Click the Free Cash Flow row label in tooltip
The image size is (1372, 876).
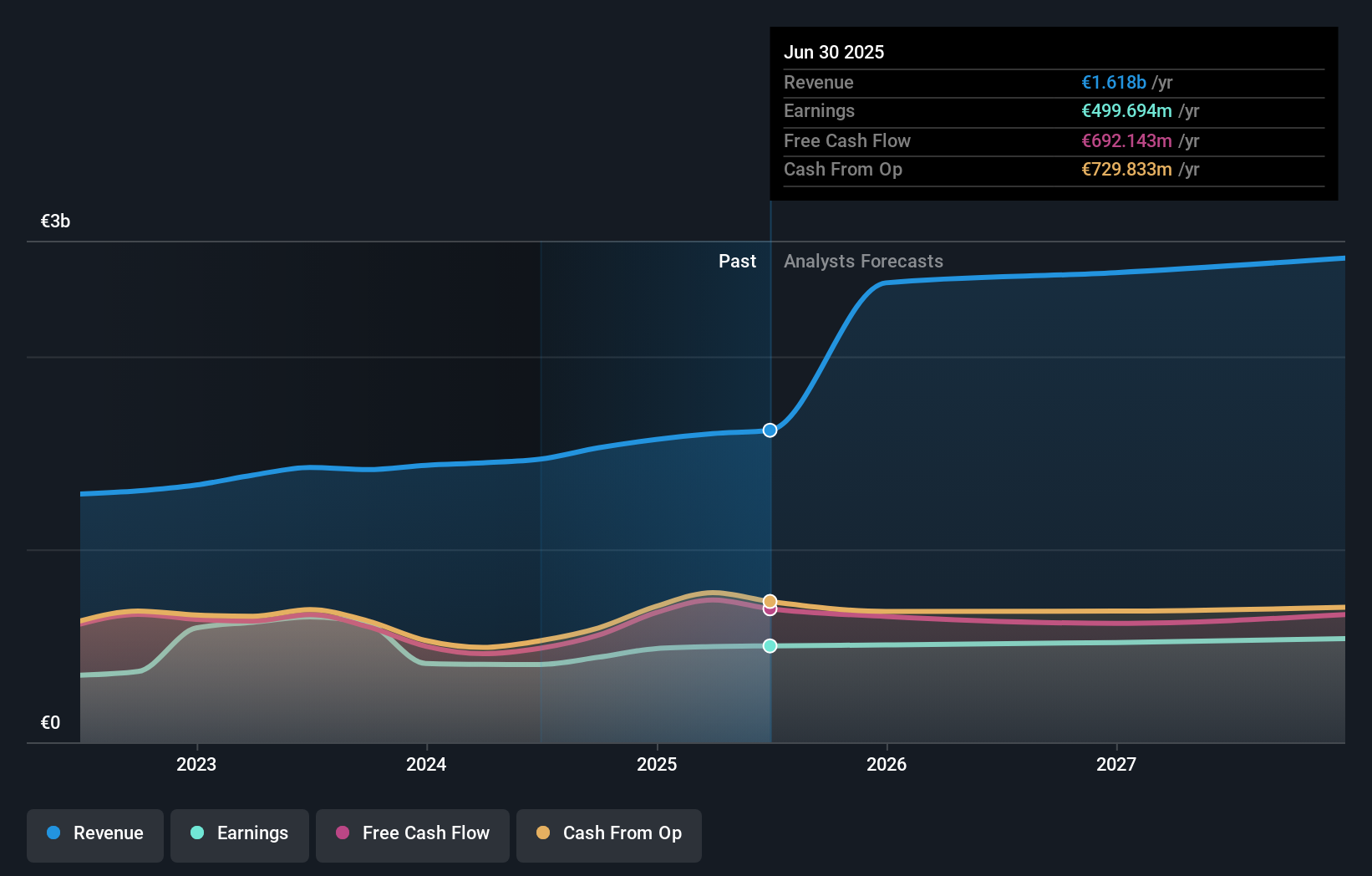point(847,140)
